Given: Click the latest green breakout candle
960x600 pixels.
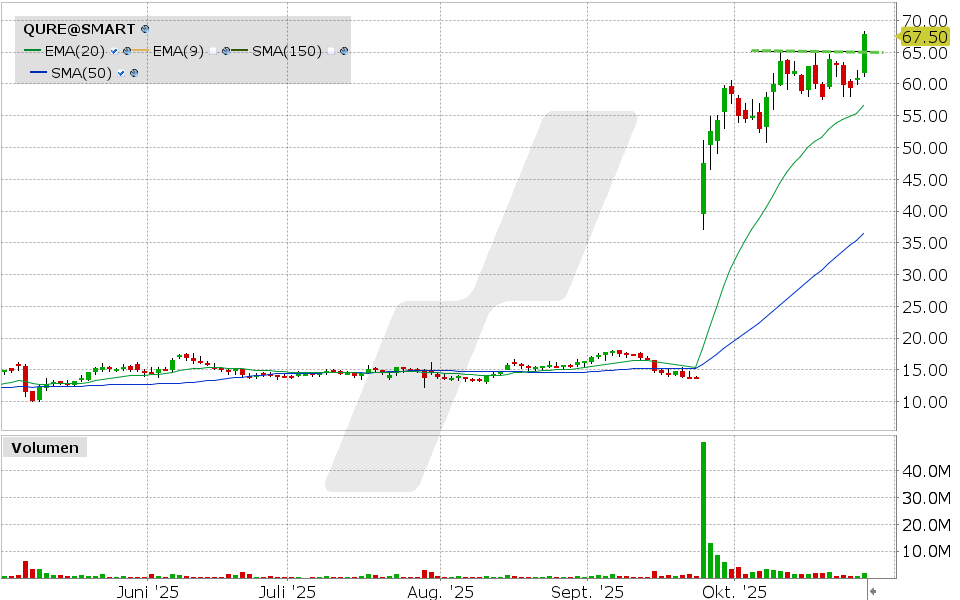Looking at the screenshot, I should (864, 54).
